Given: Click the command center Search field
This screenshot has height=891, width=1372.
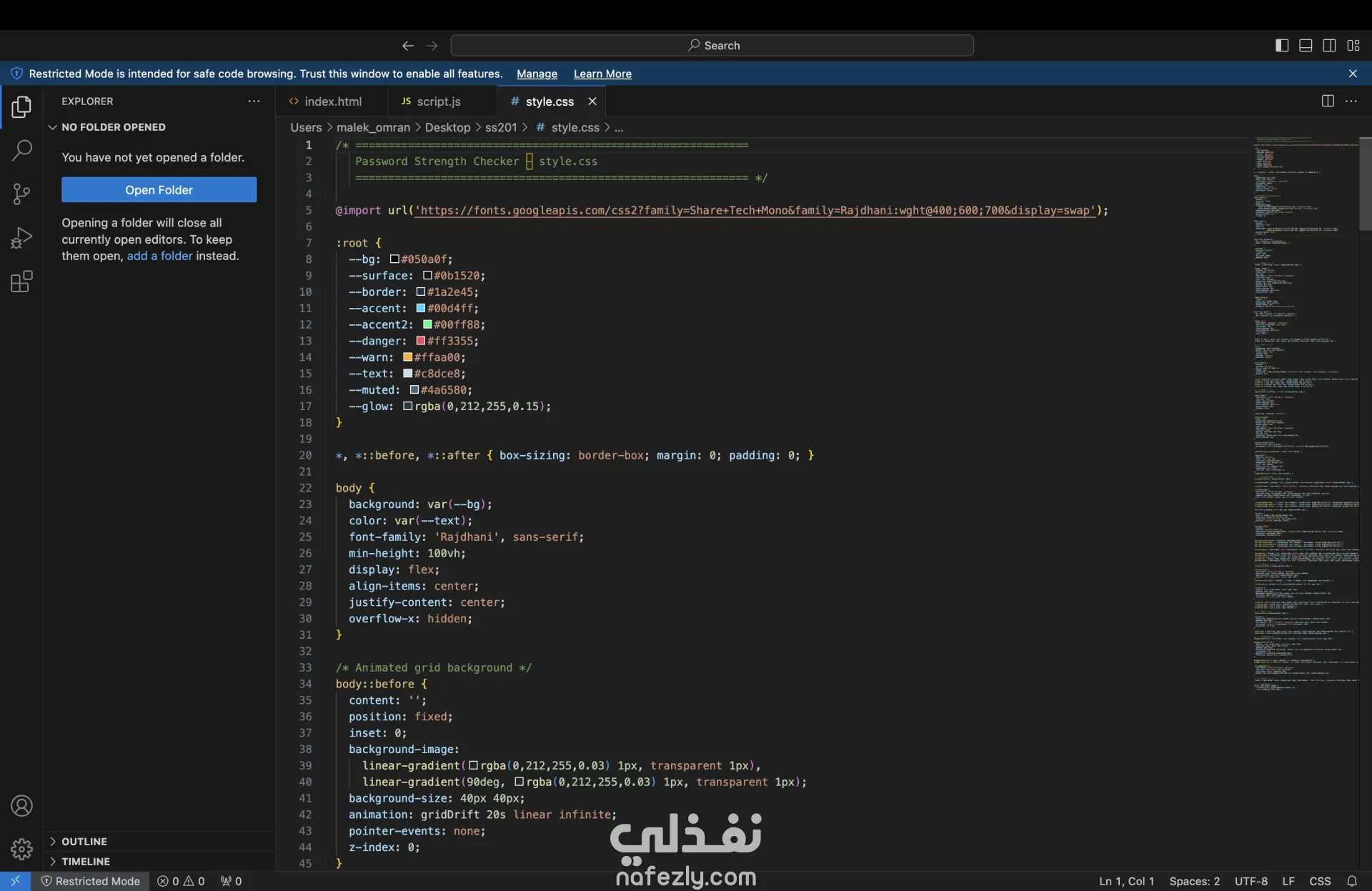Looking at the screenshot, I should tap(712, 46).
